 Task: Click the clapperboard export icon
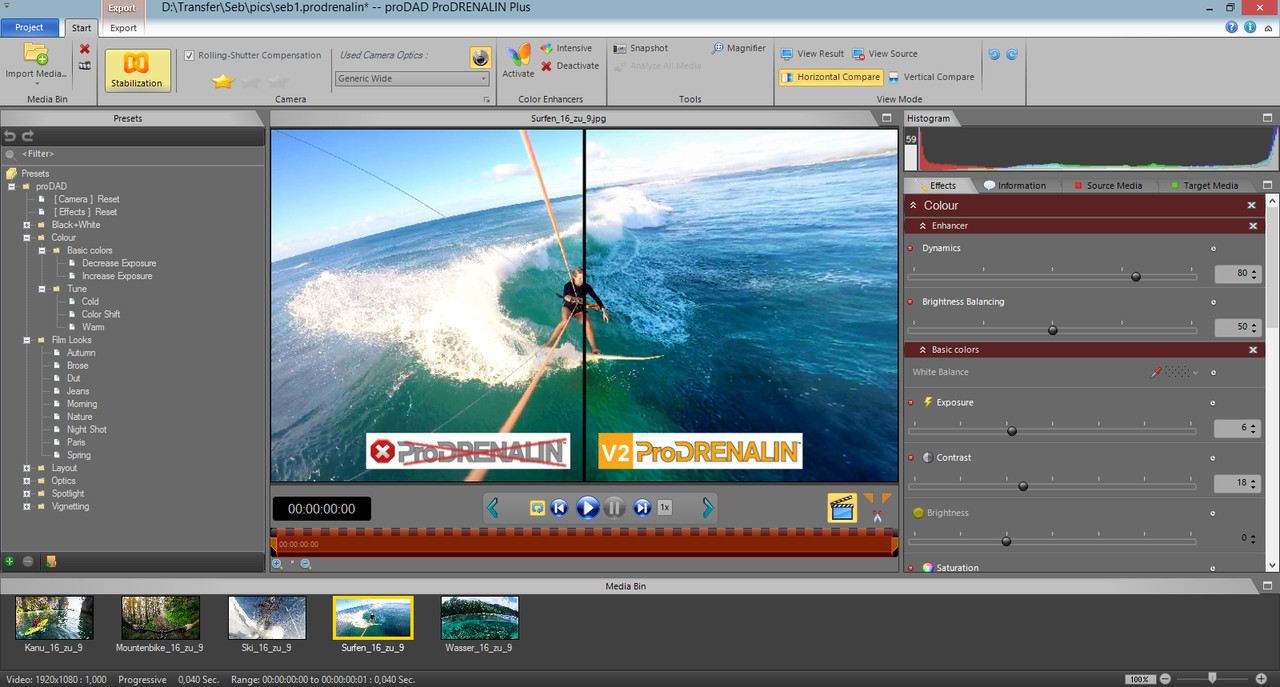pyautogui.click(x=842, y=508)
